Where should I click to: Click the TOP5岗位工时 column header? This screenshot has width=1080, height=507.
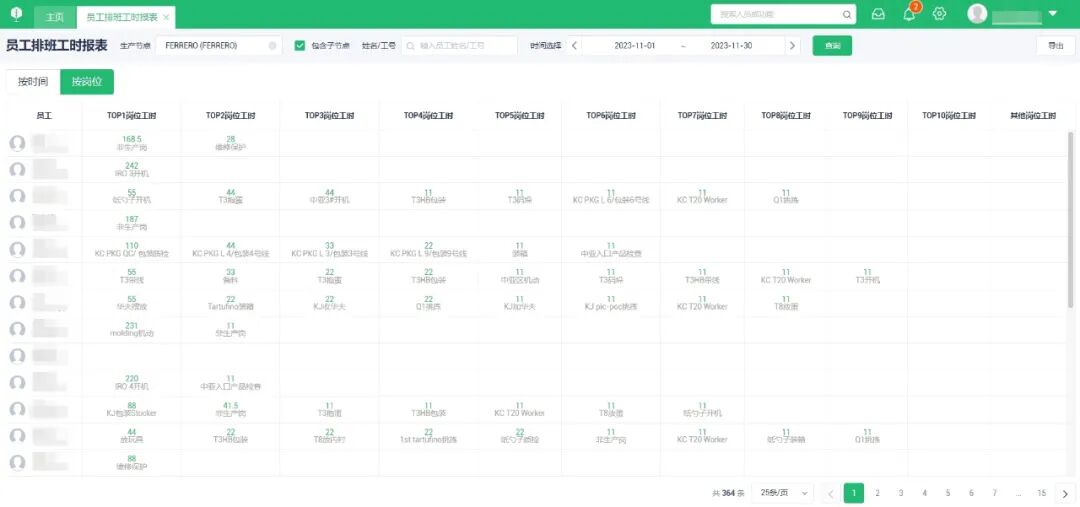[x=519, y=116]
